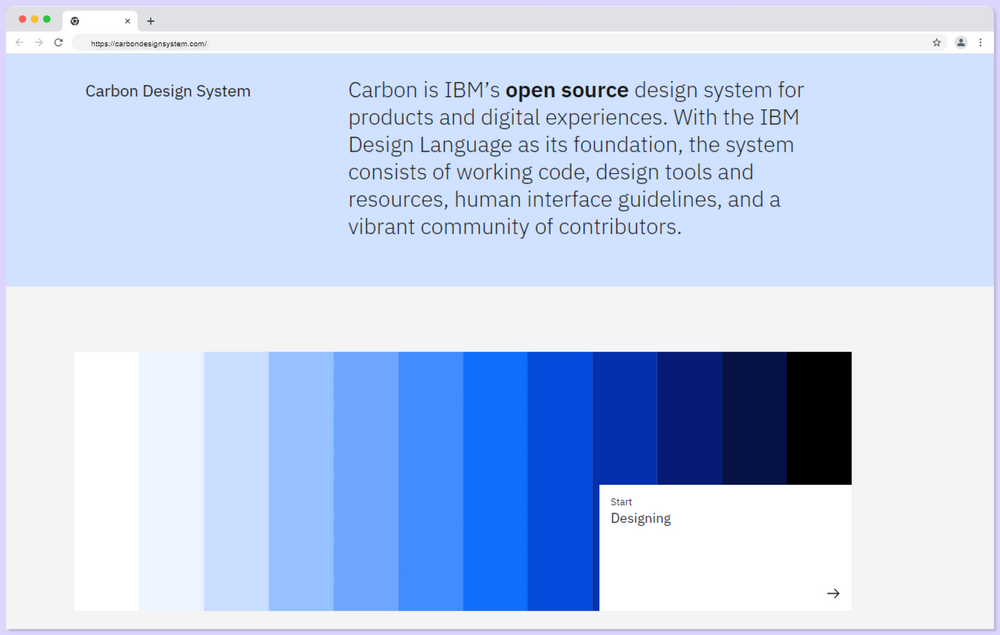Click the yellow minimize traffic light button
Viewport: 1000px width, 635px height.
point(32,17)
